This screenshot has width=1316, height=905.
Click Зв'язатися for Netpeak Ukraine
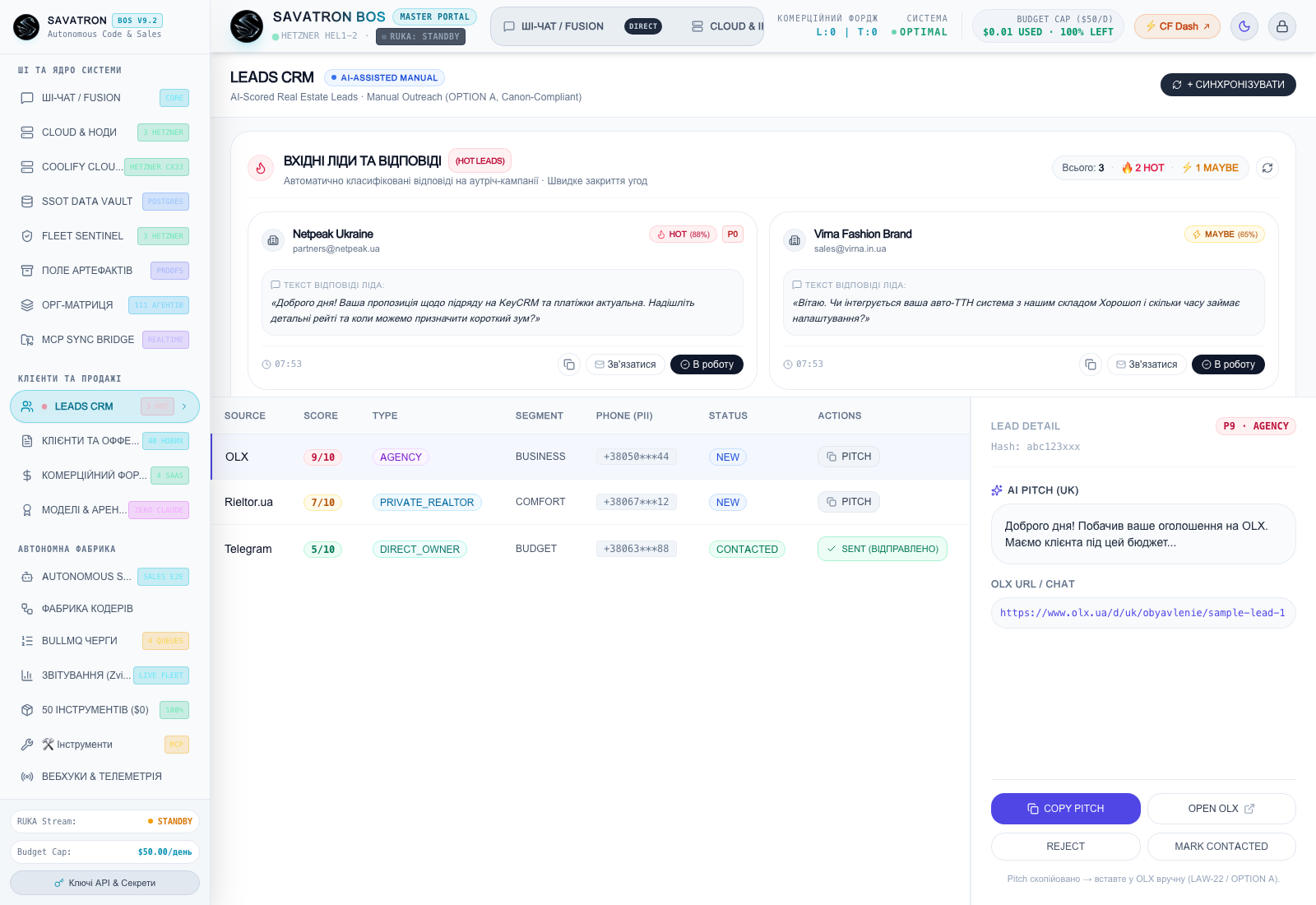[625, 364]
